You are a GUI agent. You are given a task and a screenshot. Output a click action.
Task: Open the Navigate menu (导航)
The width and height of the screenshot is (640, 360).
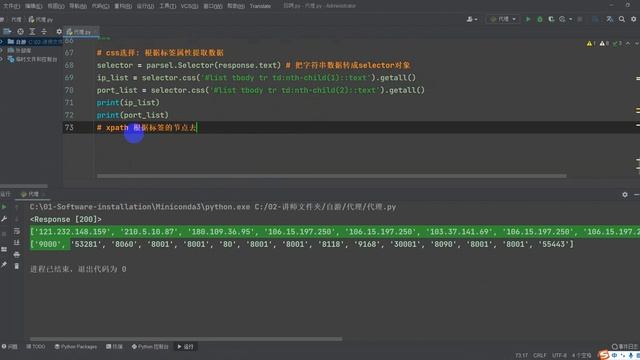(78, 6)
